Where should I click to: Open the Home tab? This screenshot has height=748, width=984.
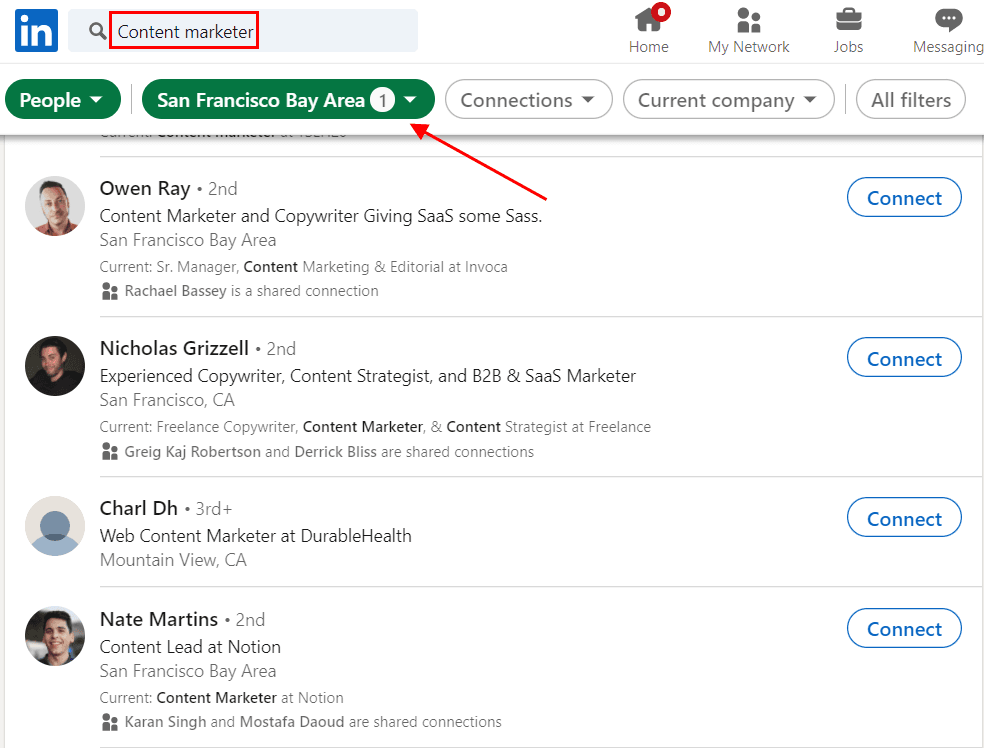[648, 31]
